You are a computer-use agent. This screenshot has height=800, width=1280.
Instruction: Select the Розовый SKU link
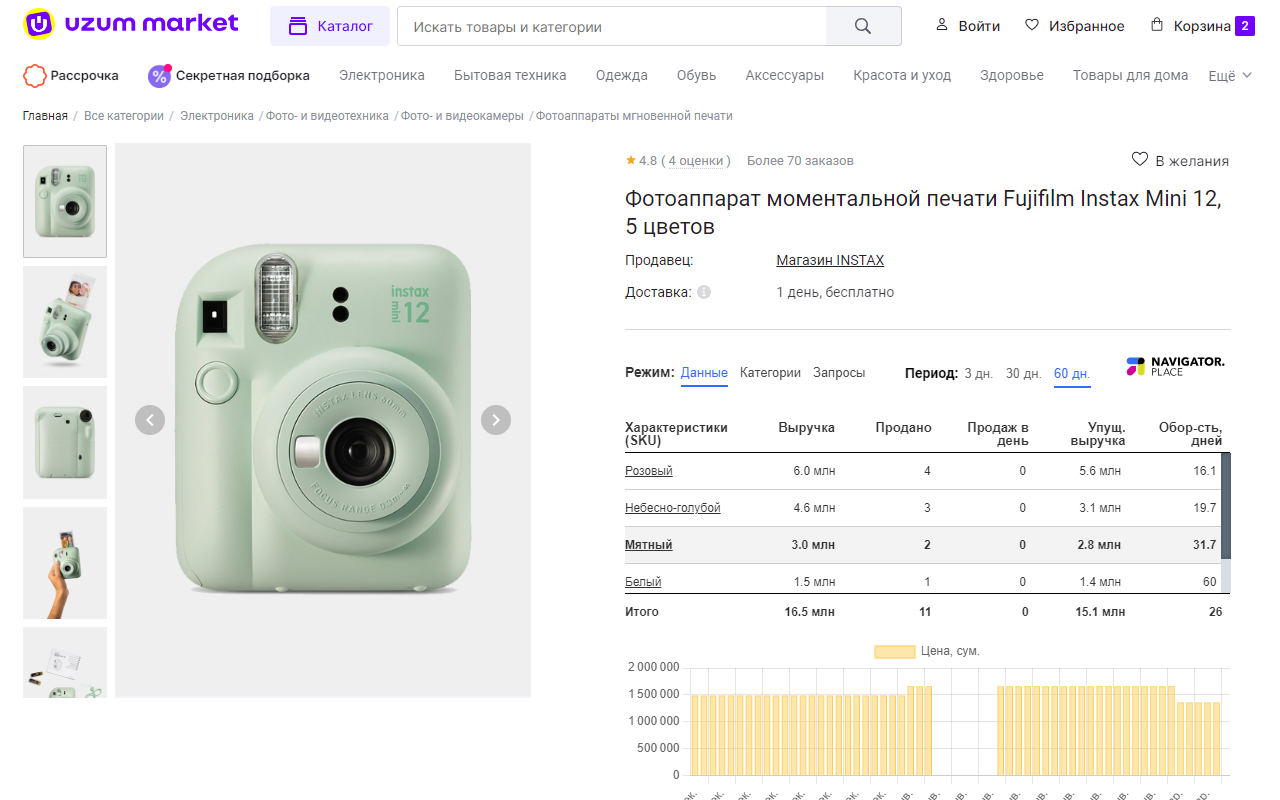click(649, 471)
